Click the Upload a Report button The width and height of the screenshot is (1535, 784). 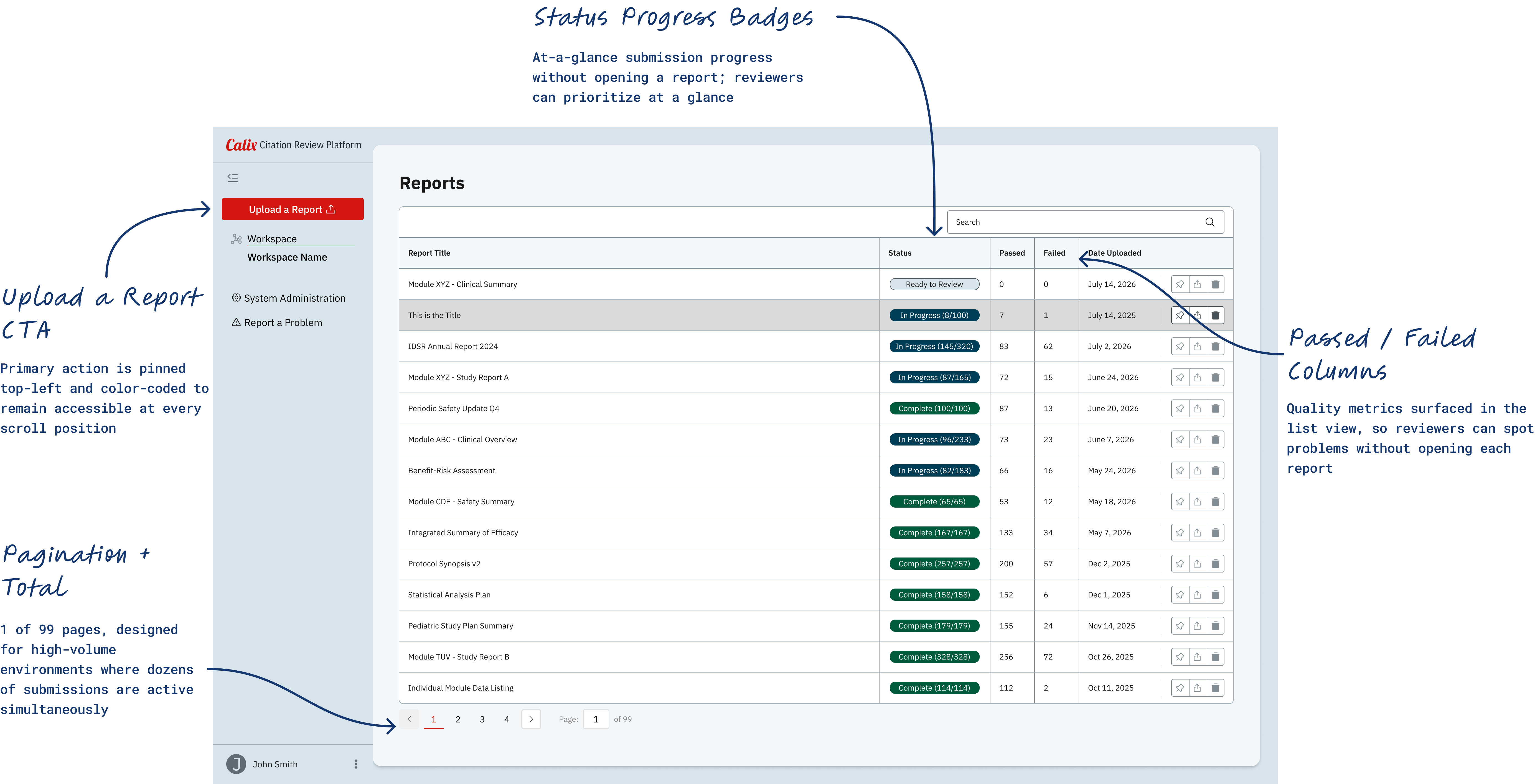point(293,209)
